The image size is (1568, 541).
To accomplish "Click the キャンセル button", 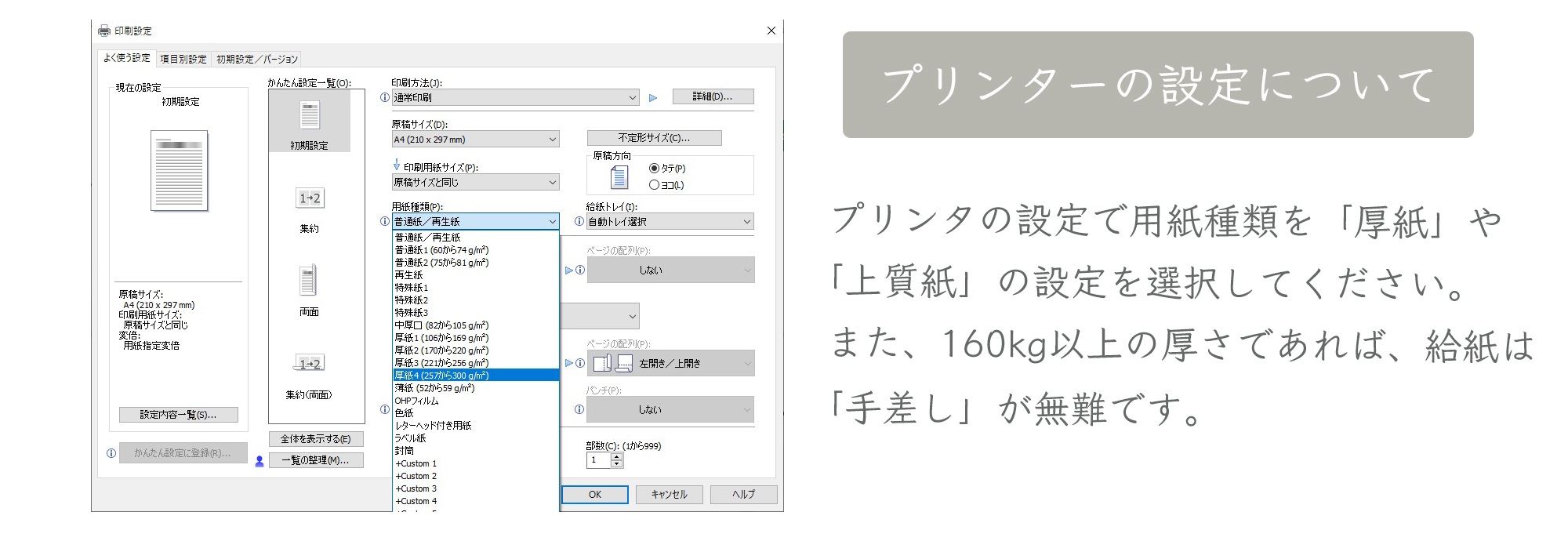I will (x=670, y=495).
